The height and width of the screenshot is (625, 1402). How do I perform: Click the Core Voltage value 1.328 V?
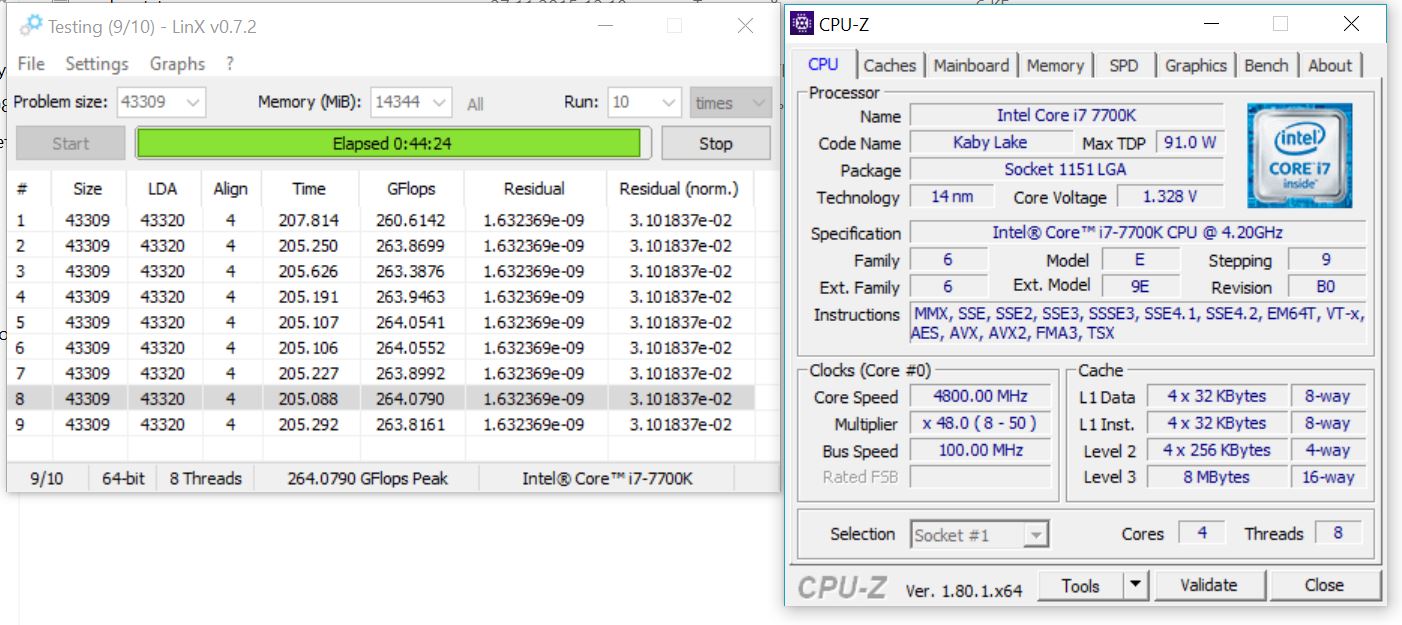tap(1171, 196)
